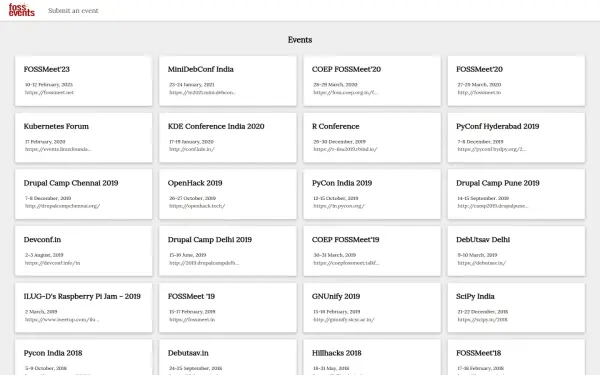Click the URL under R Conference

coord(345,149)
